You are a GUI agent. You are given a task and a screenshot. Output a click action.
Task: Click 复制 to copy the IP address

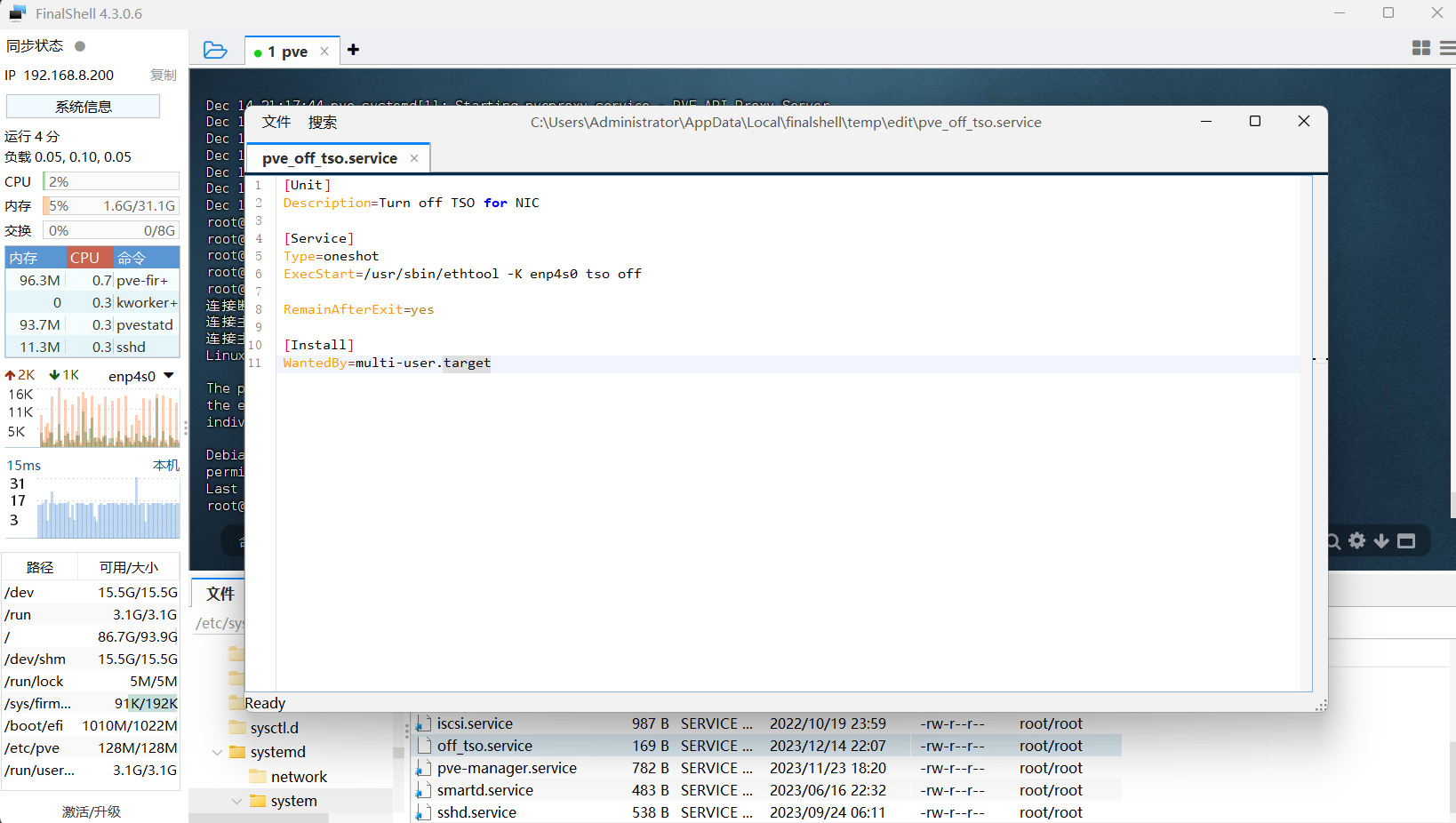tap(163, 76)
